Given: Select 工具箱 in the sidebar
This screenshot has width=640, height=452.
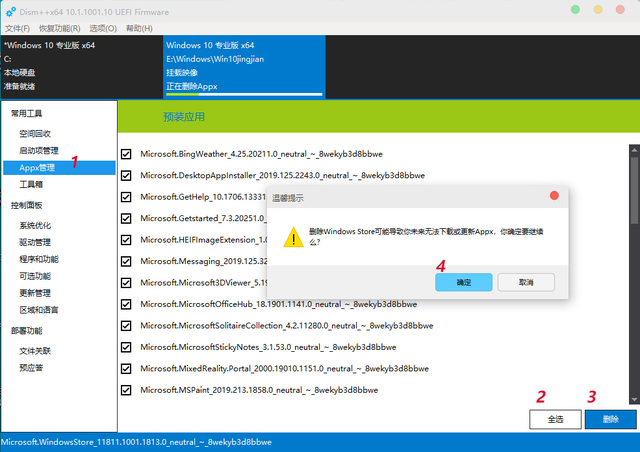Looking at the screenshot, I should point(31,185).
